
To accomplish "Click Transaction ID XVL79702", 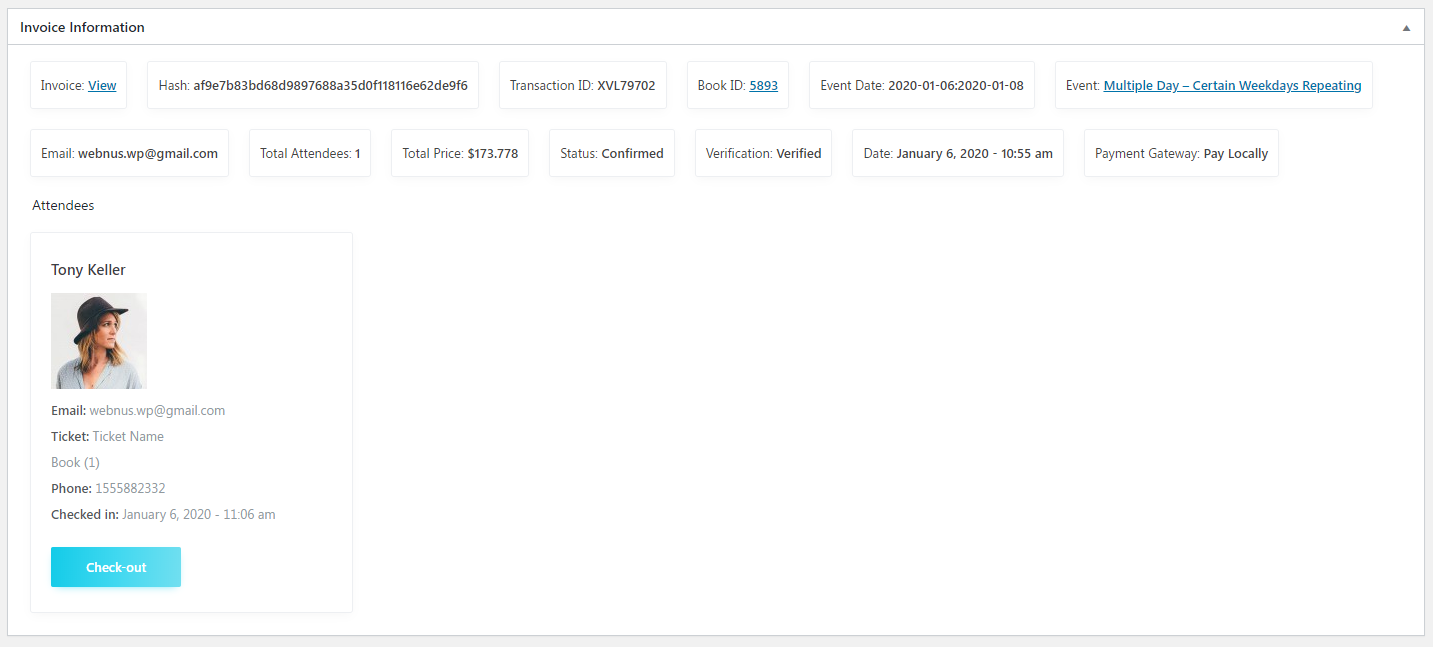I will 582,86.
